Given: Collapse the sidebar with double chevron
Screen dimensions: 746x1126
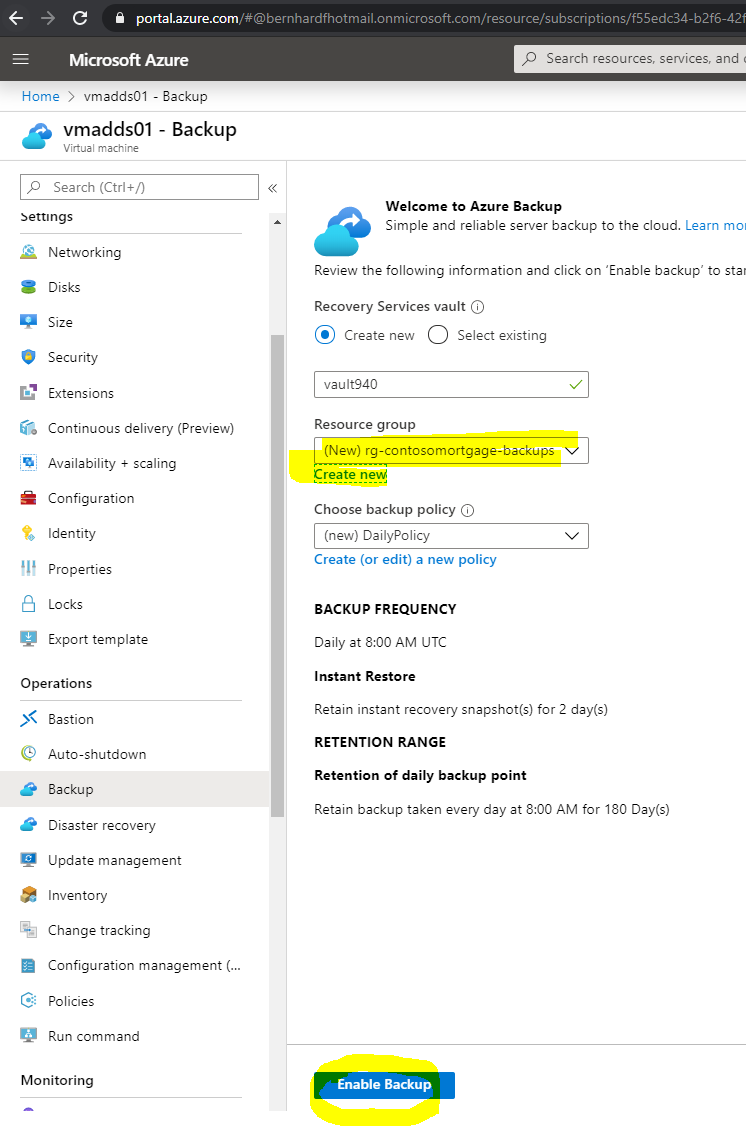Looking at the screenshot, I should (273, 188).
